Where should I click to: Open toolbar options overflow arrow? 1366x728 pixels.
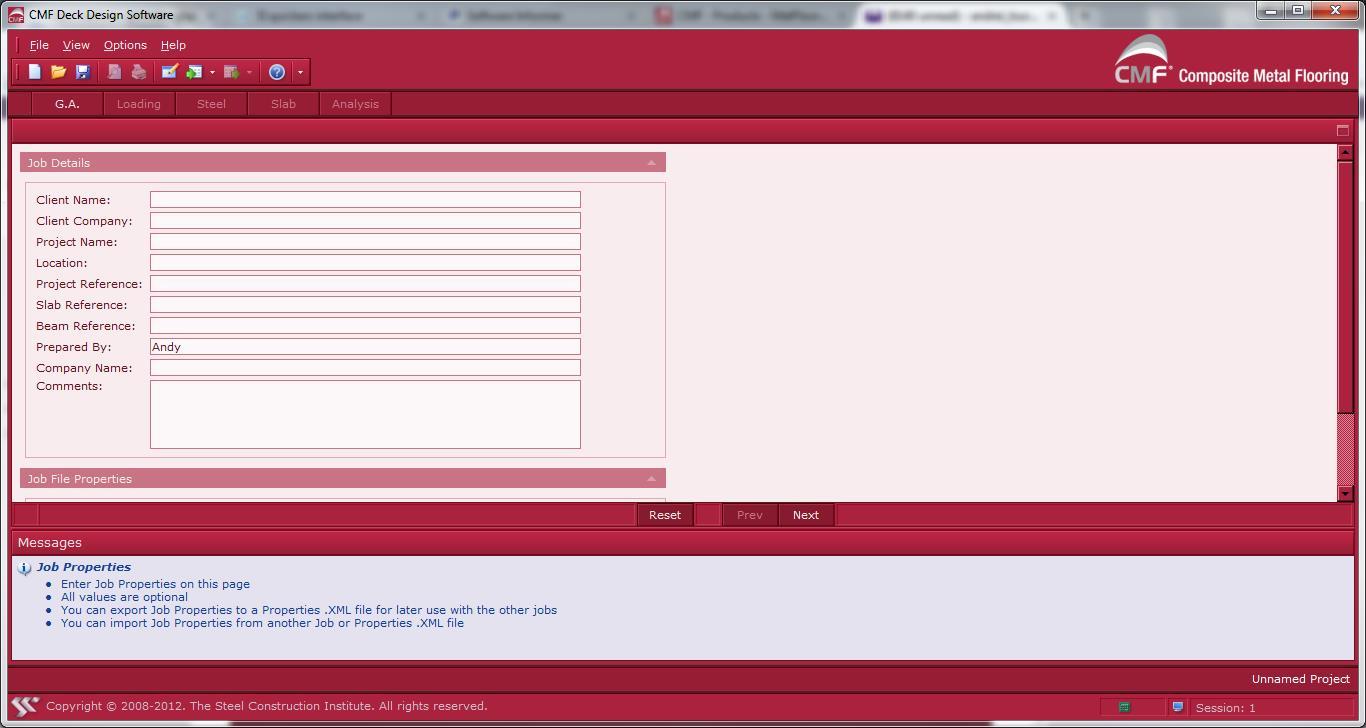pos(300,72)
